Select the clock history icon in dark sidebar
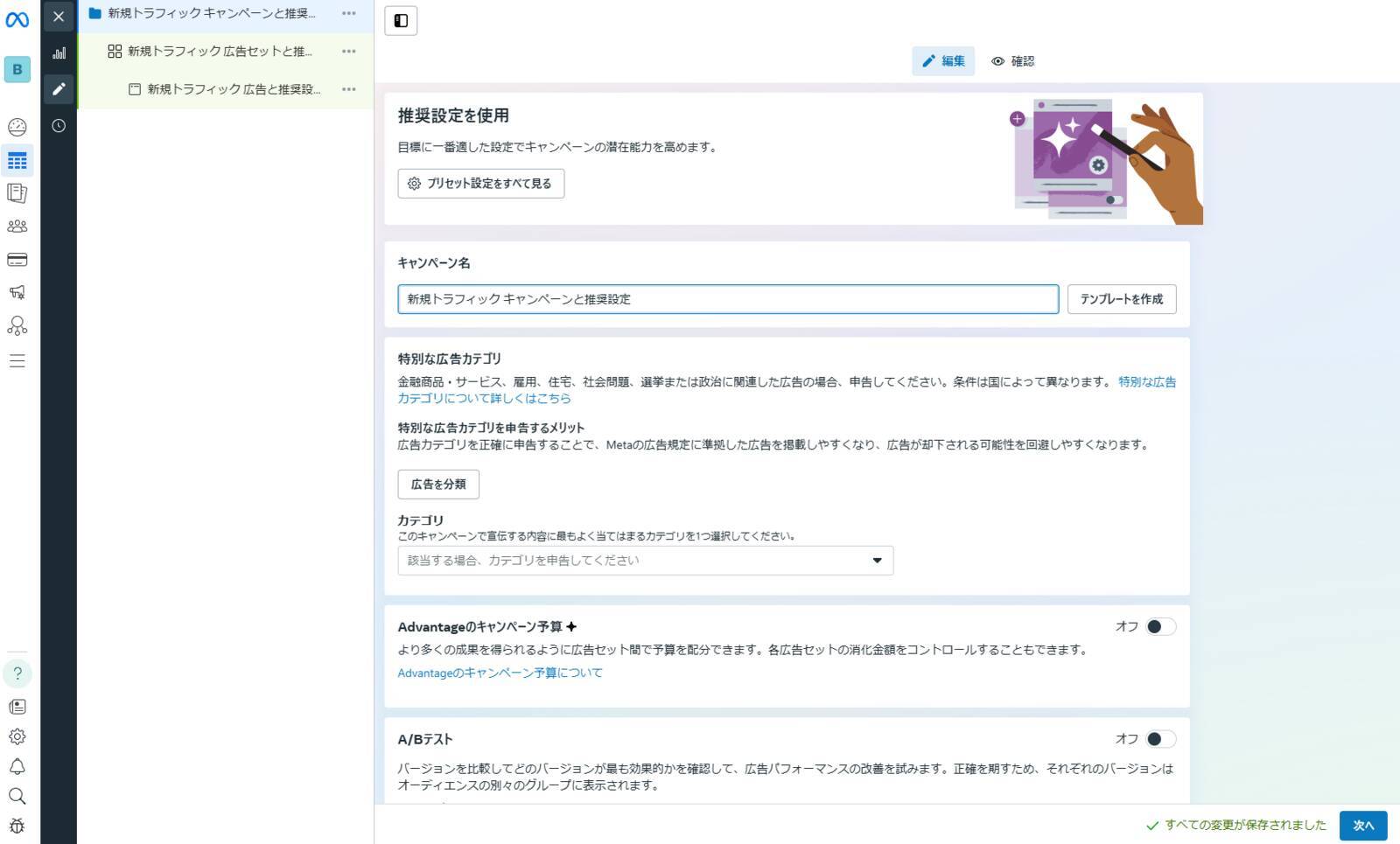Viewport: 1400px width, 844px height. (x=59, y=126)
